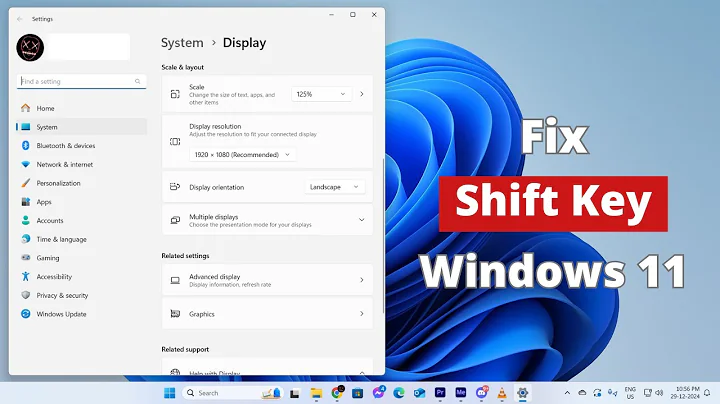Click the OneDrive cloud tray icon
Viewport: 720px width, 404px height.
pyautogui.click(x=582, y=393)
